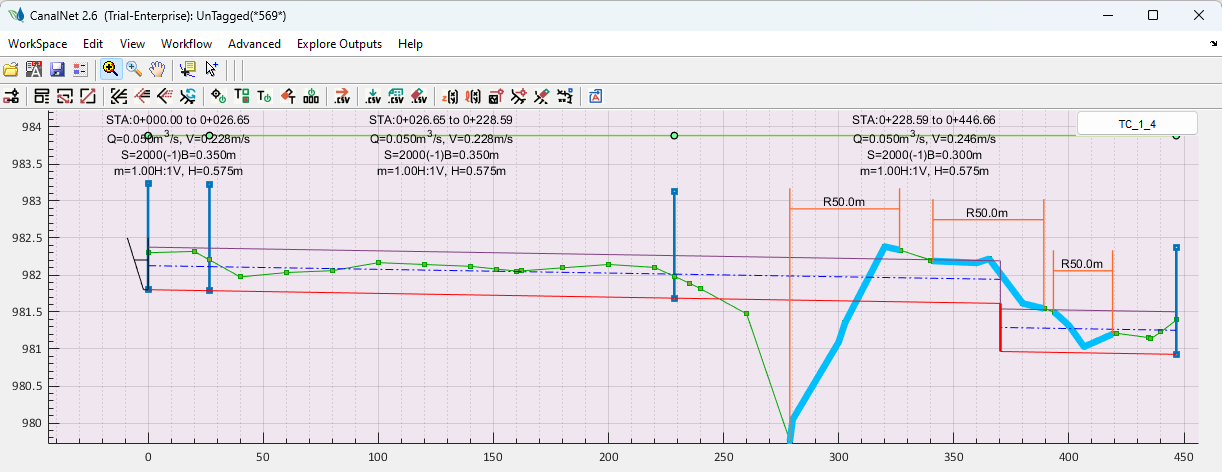This screenshot has width=1222, height=472.
Task: Select the highlighted yellow zoom-in magnifier tool
Action: click(x=110, y=69)
